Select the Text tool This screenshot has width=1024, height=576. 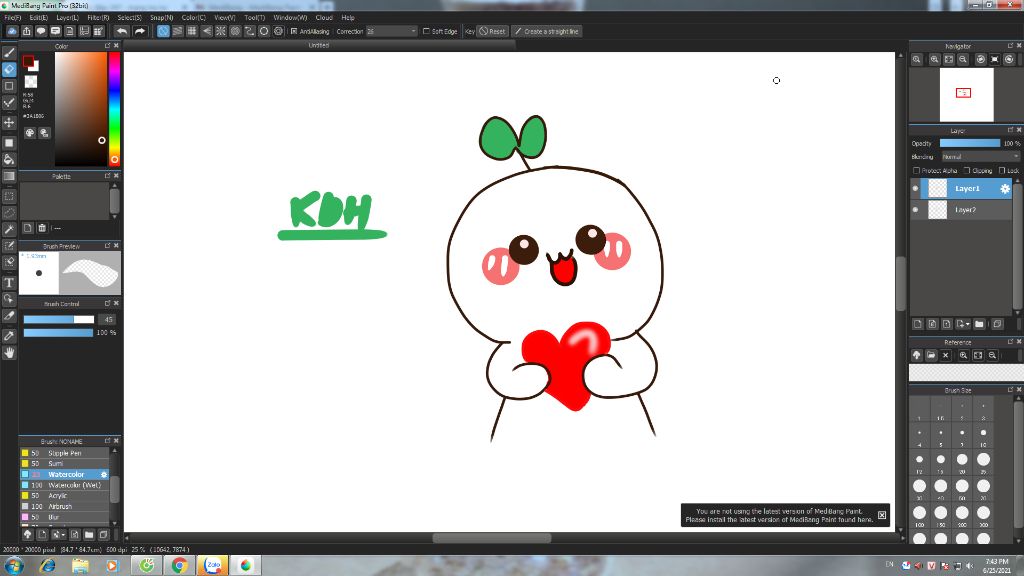coord(9,283)
